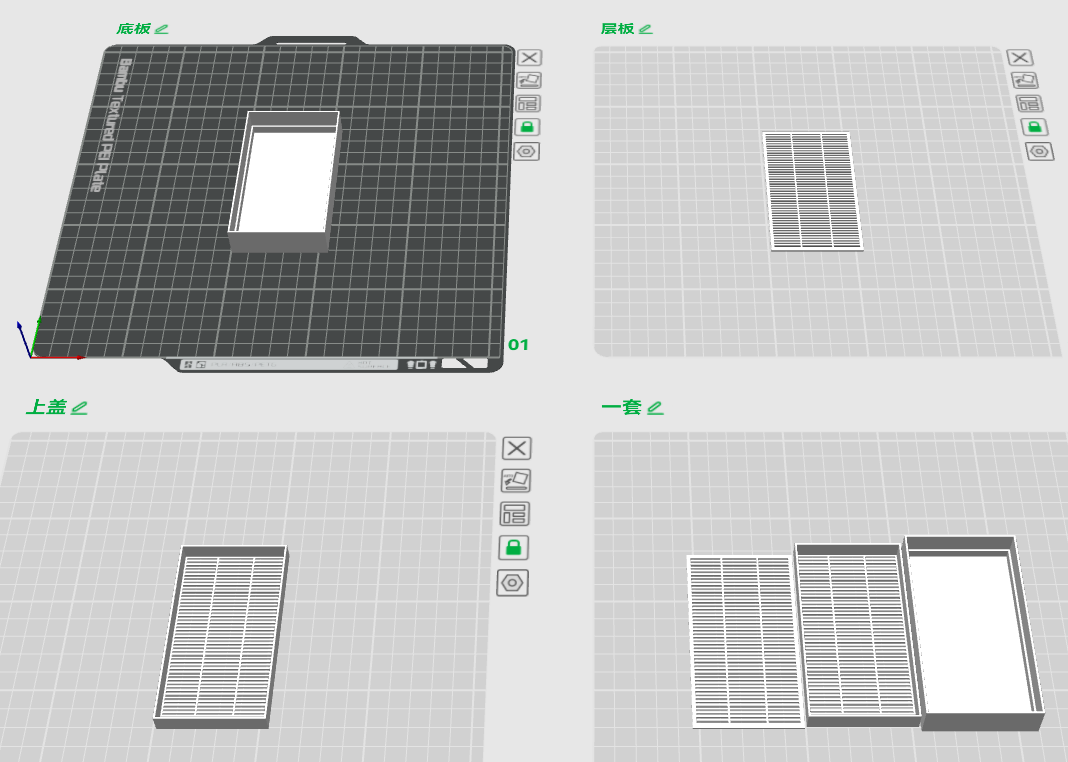The image size is (1068, 762).
Task: Select the 层板 plate name label
Action: pyautogui.click(x=618, y=29)
